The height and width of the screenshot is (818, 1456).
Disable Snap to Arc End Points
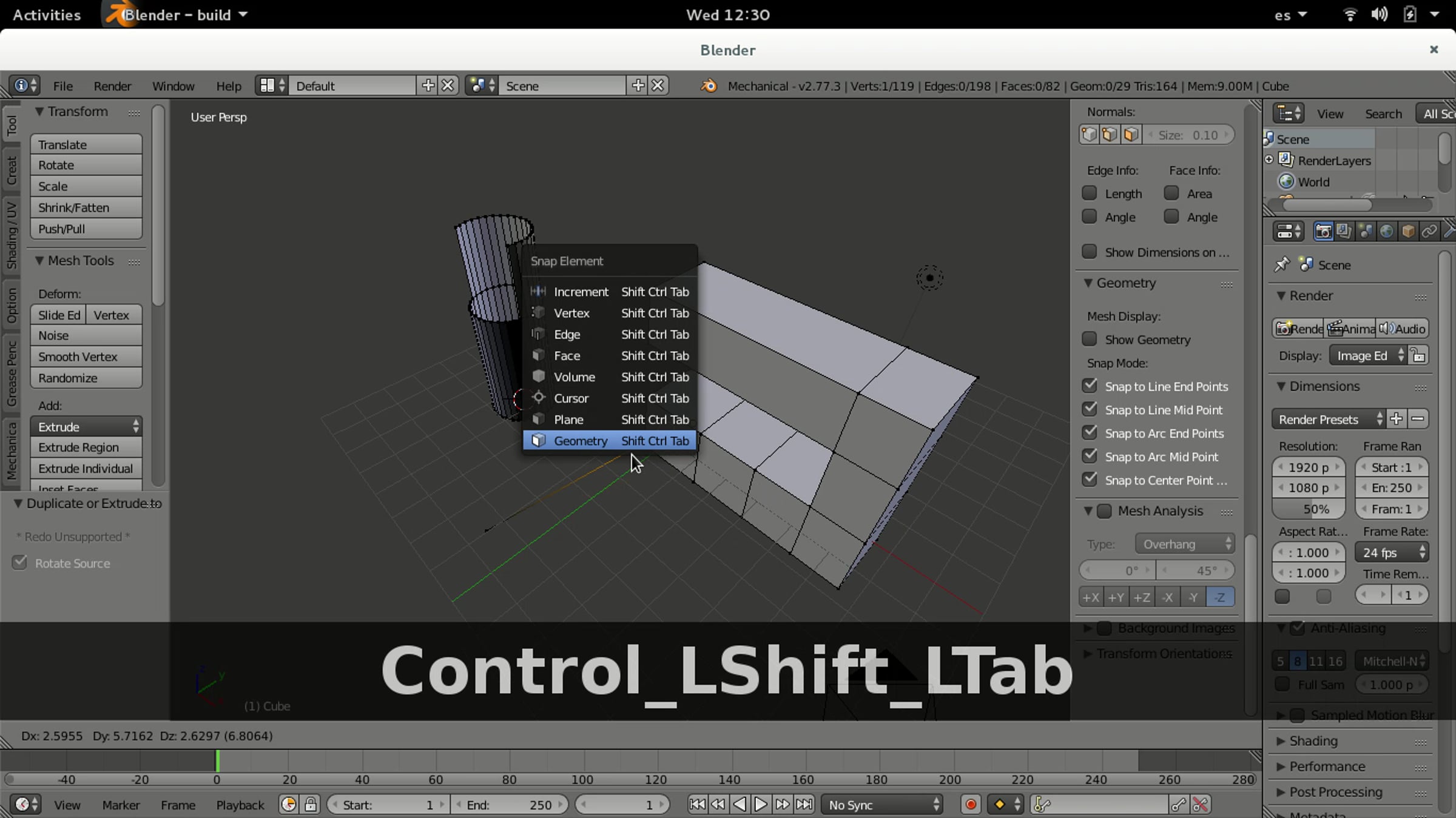pos(1090,432)
